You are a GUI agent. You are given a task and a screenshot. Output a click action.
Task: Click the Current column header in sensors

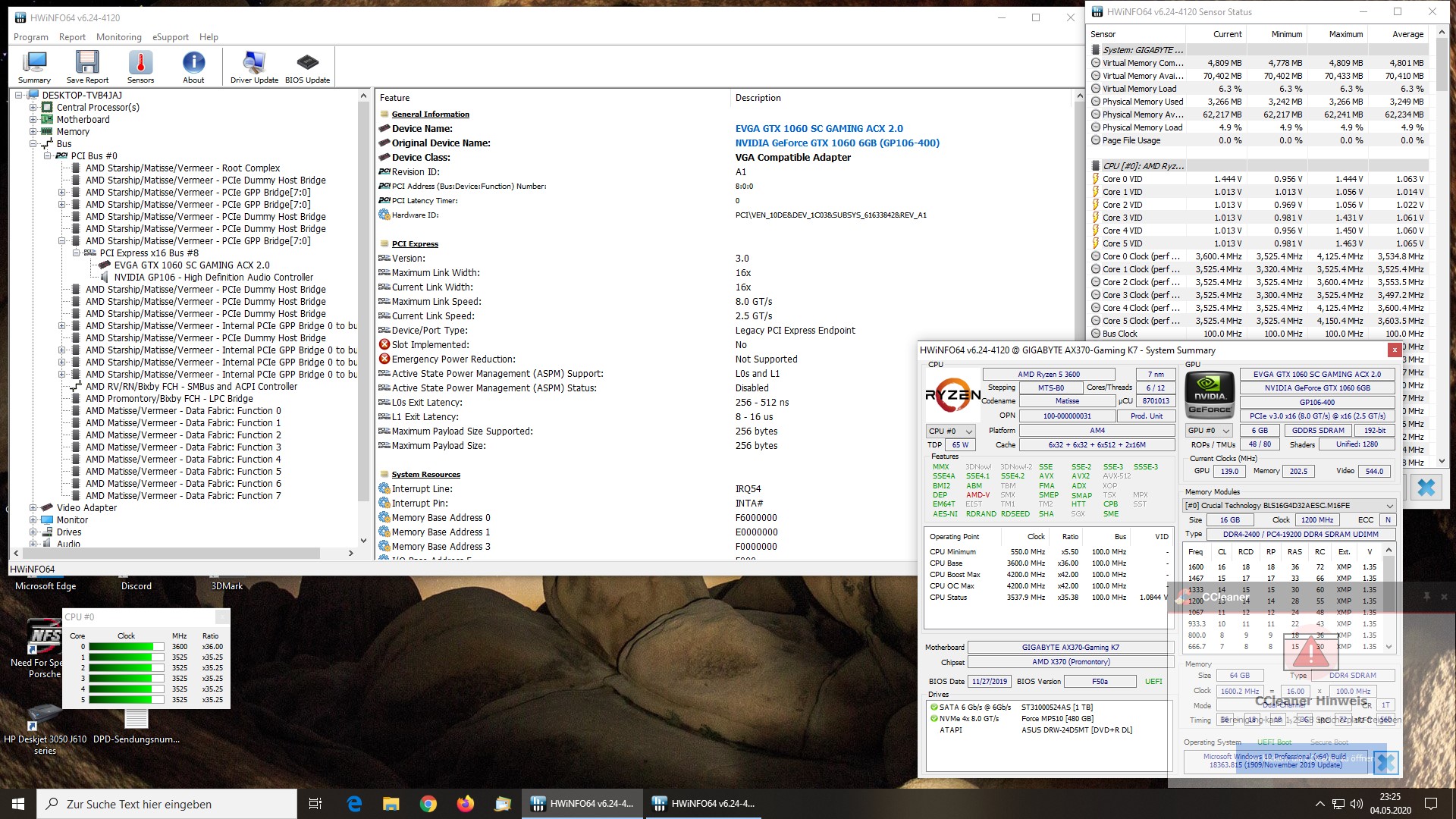click(x=1216, y=34)
